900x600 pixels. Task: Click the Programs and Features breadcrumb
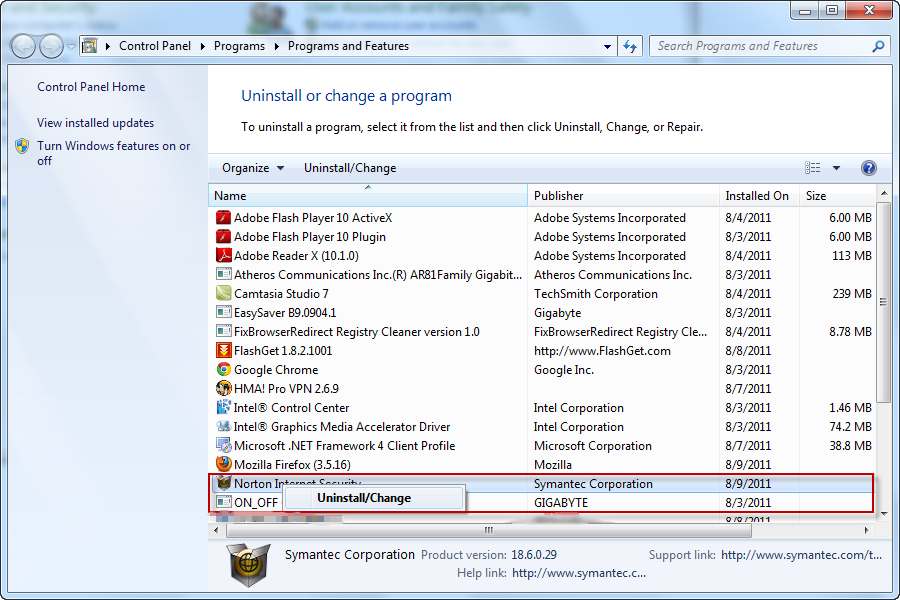pyautogui.click(x=348, y=46)
